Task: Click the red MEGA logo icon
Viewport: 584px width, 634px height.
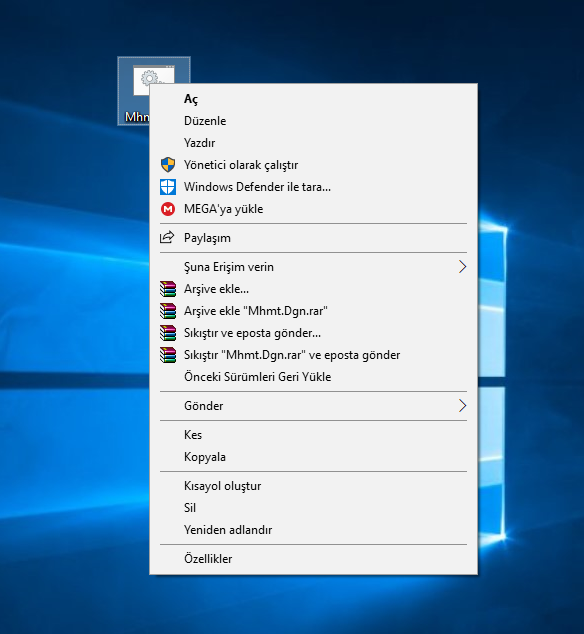Action: [x=168, y=209]
